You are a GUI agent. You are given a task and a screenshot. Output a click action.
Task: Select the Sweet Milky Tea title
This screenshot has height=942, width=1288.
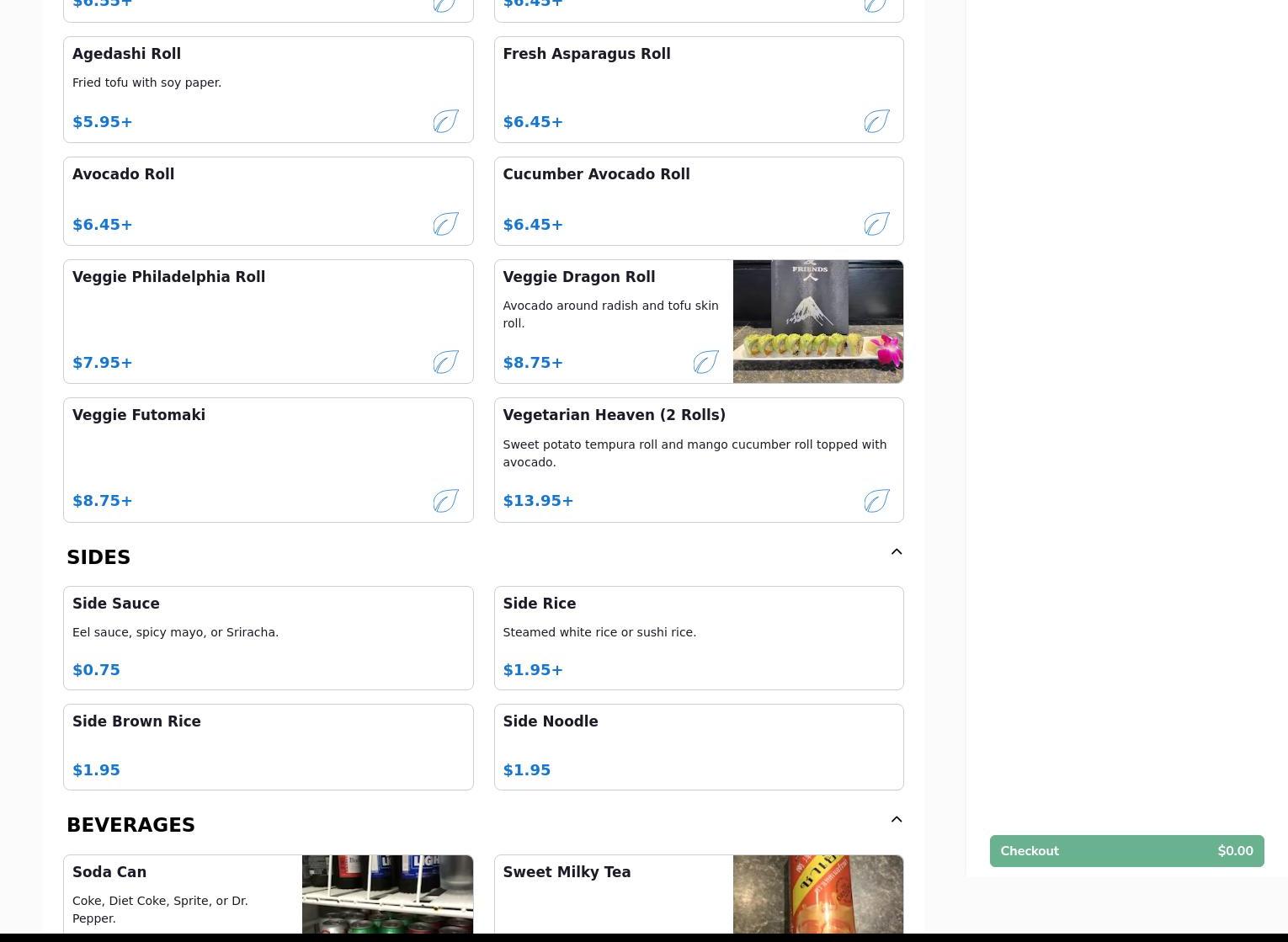(x=567, y=872)
